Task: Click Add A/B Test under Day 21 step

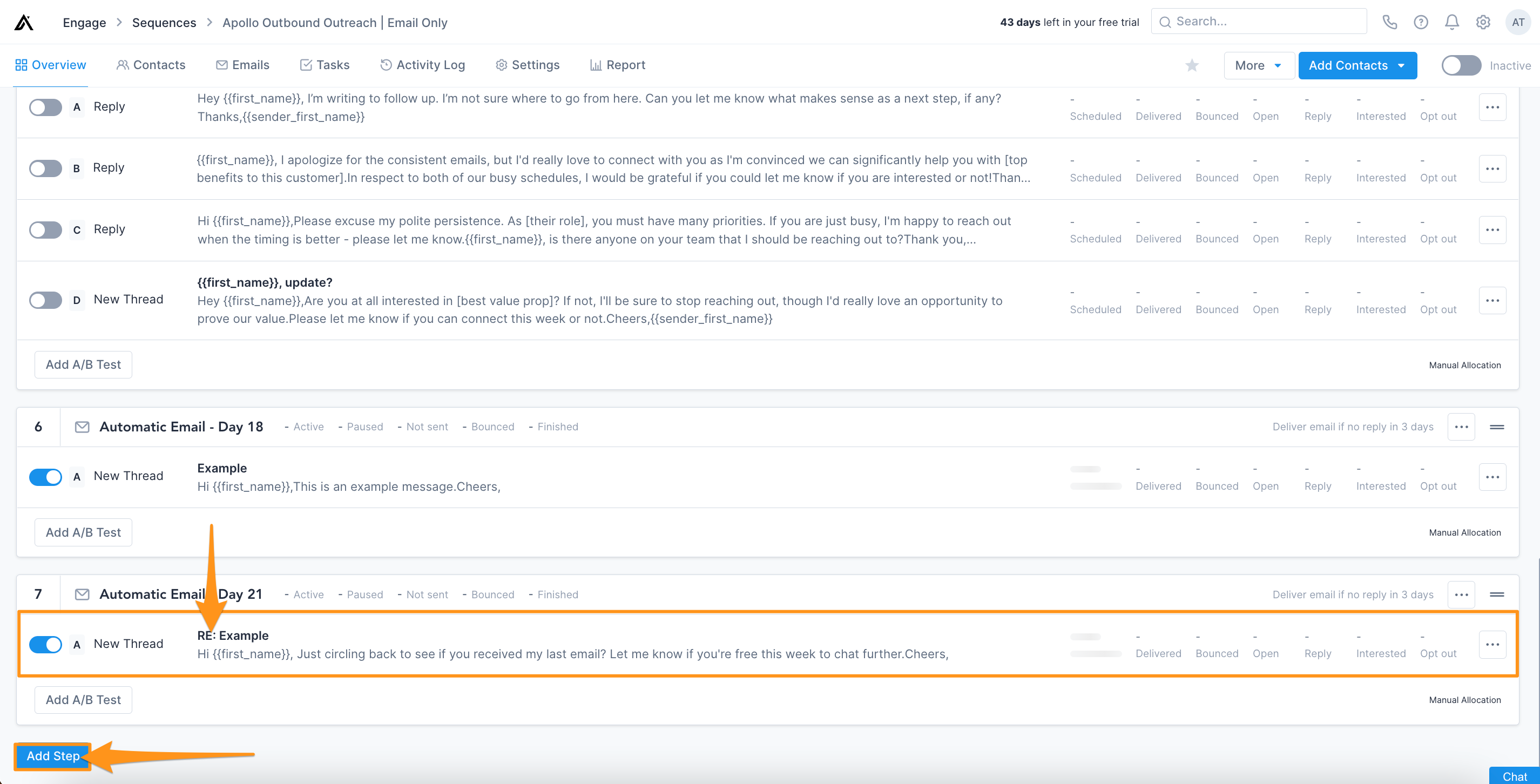Action: coord(83,700)
